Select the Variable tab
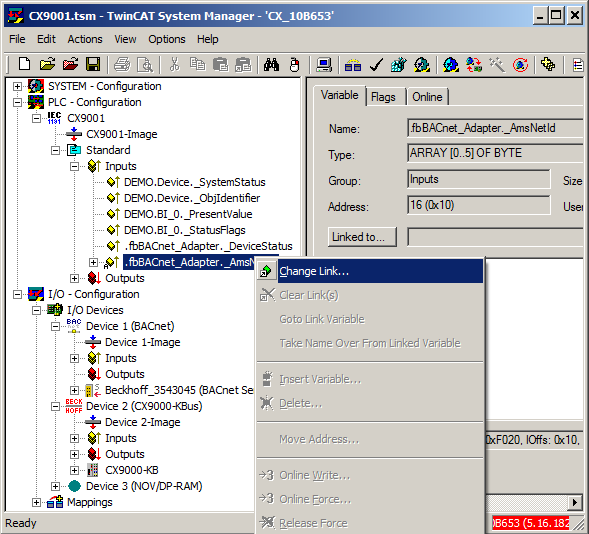The height and width of the screenshot is (534, 589). (340, 95)
